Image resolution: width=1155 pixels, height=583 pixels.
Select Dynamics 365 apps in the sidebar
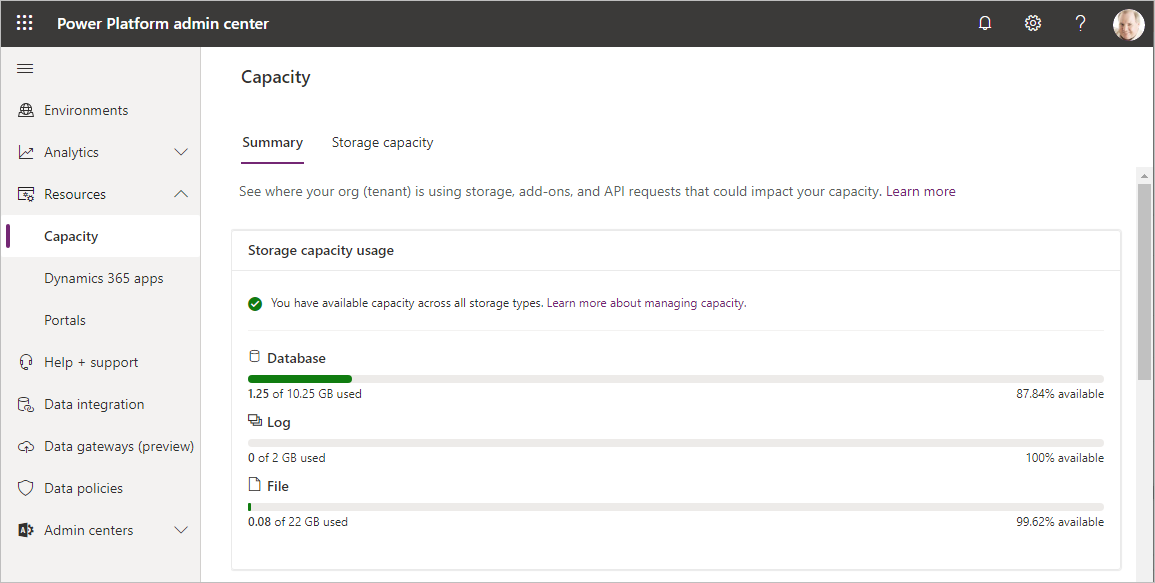pos(103,278)
